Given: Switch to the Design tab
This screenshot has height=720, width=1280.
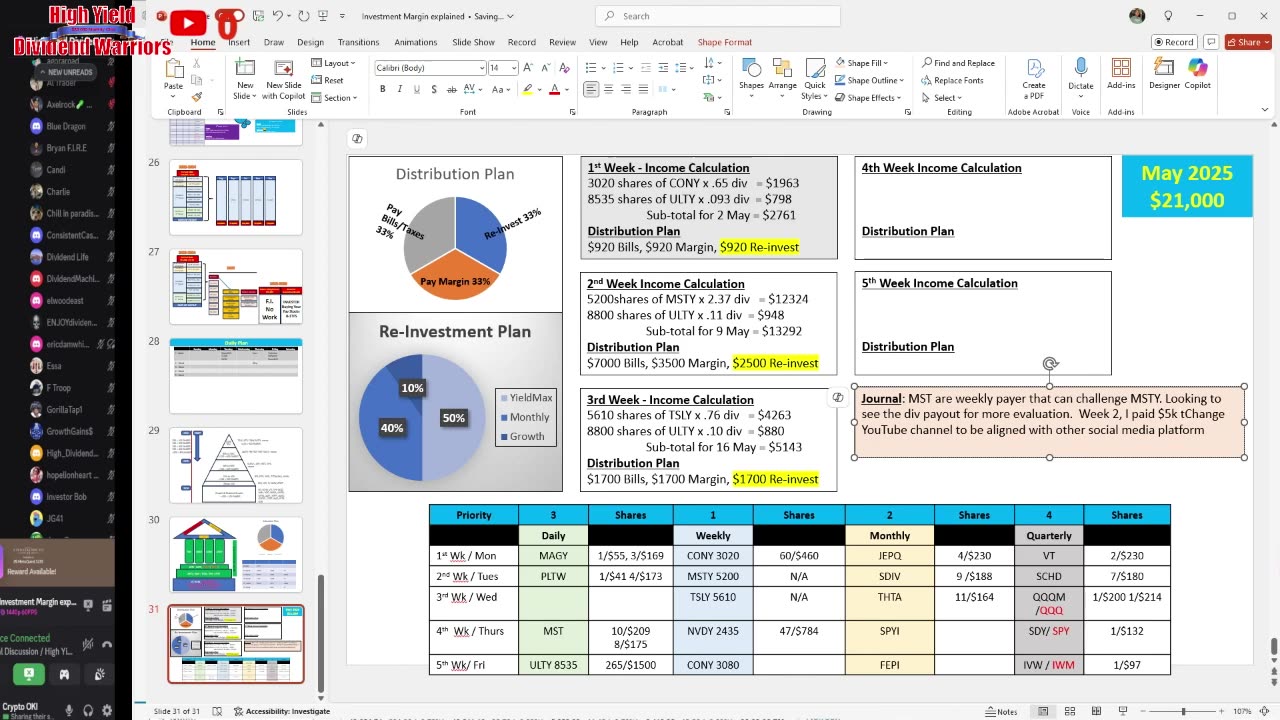Looking at the screenshot, I should pyautogui.click(x=310, y=42).
